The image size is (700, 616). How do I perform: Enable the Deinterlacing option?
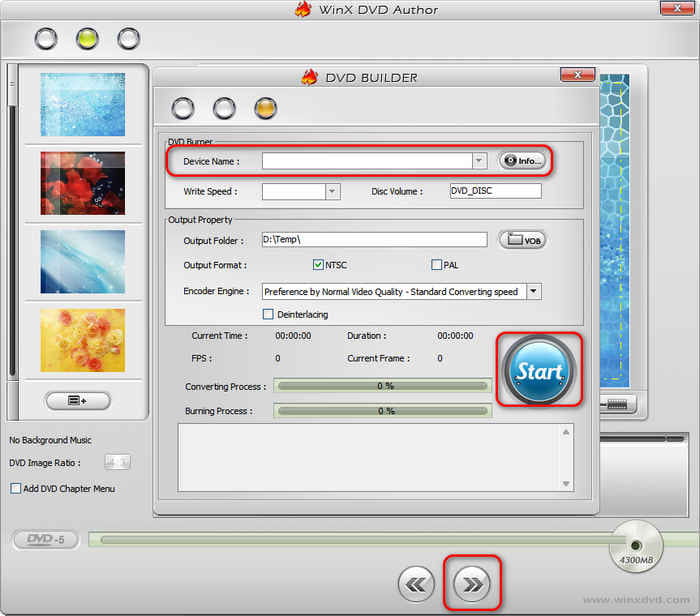268,314
